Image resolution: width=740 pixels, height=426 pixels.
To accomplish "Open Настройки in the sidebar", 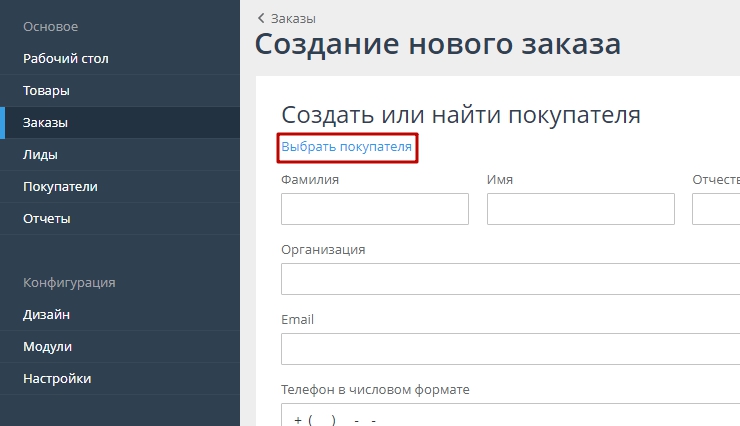I will click(57, 379).
